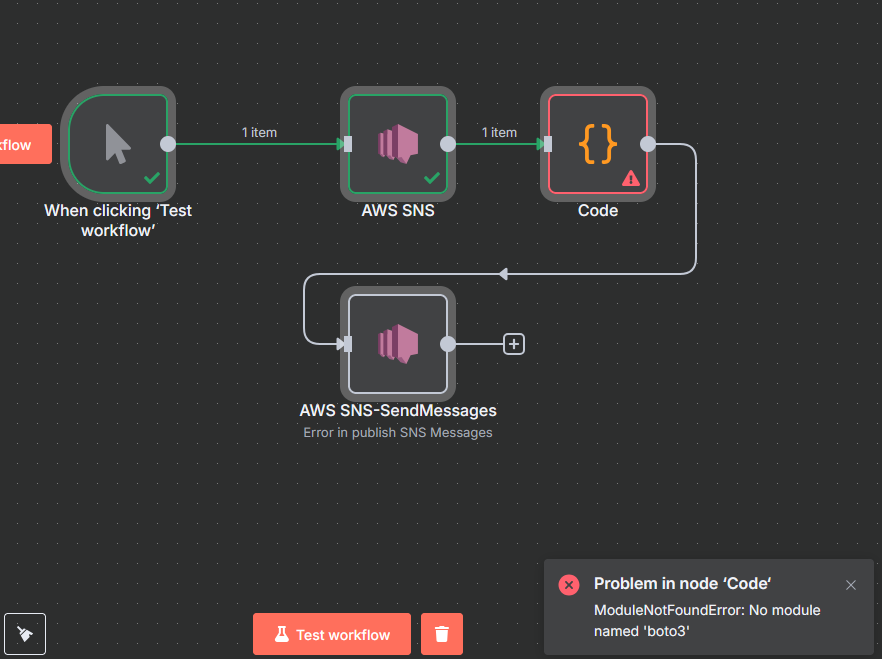Click the "Problem in node 'Code'" heading
Image resolution: width=882 pixels, height=659 pixels.
click(682, 584)
